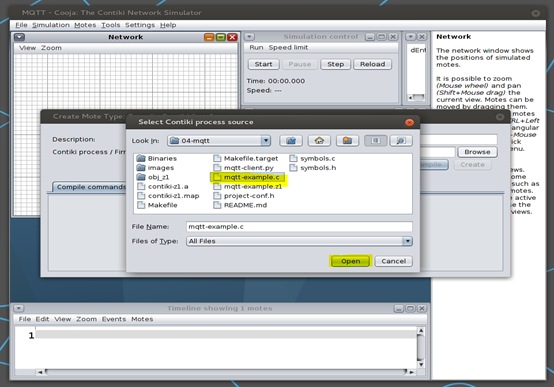
Task: Create New Folder icon in file dialog
Action: pos(347,141)
